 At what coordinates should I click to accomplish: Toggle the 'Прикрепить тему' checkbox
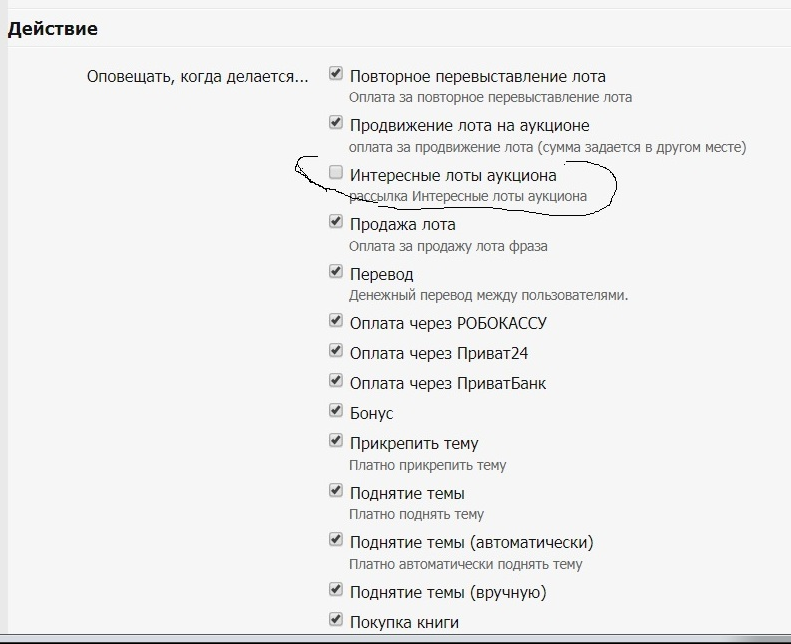[335, 440]
